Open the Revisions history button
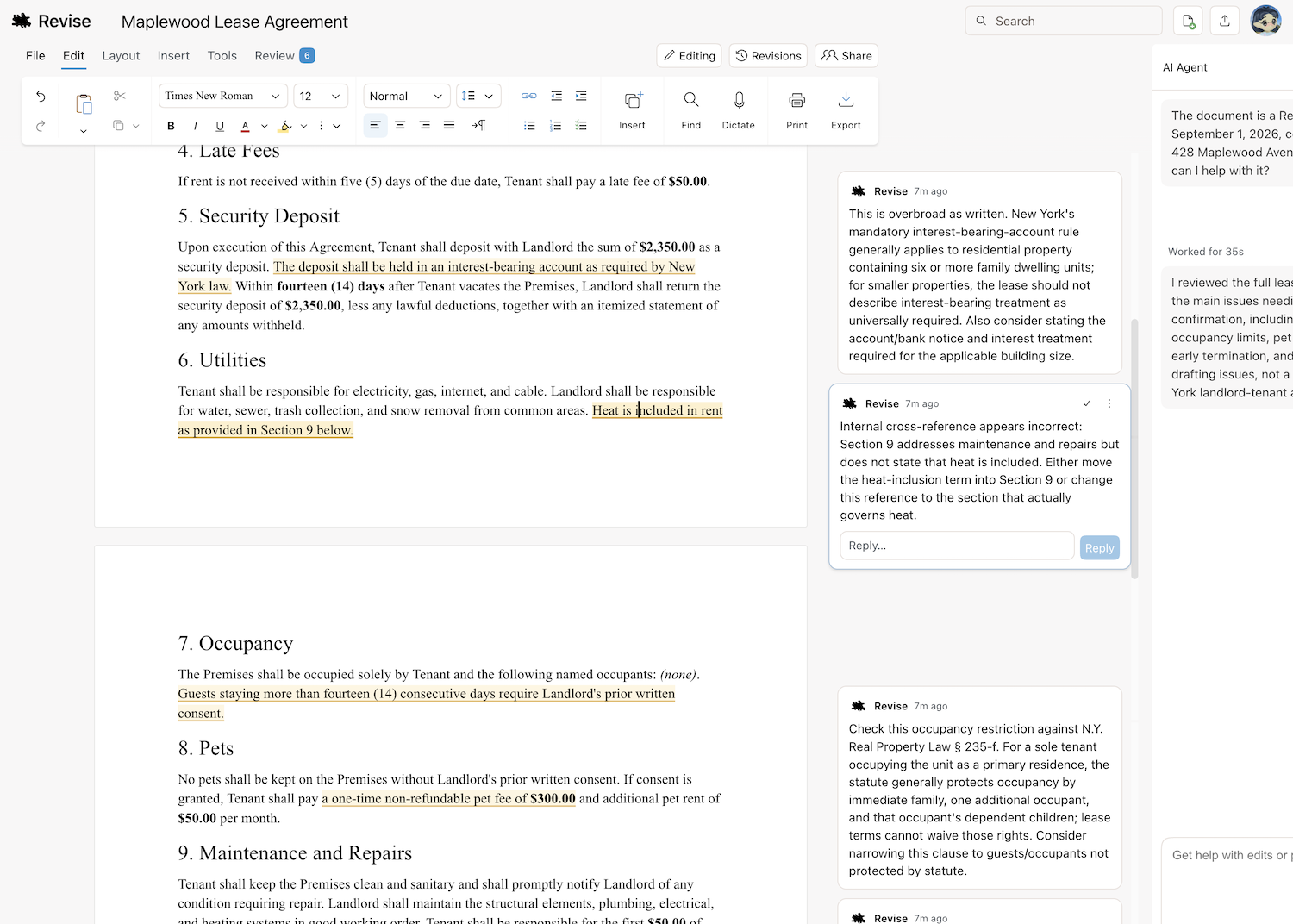 point(768,55)
